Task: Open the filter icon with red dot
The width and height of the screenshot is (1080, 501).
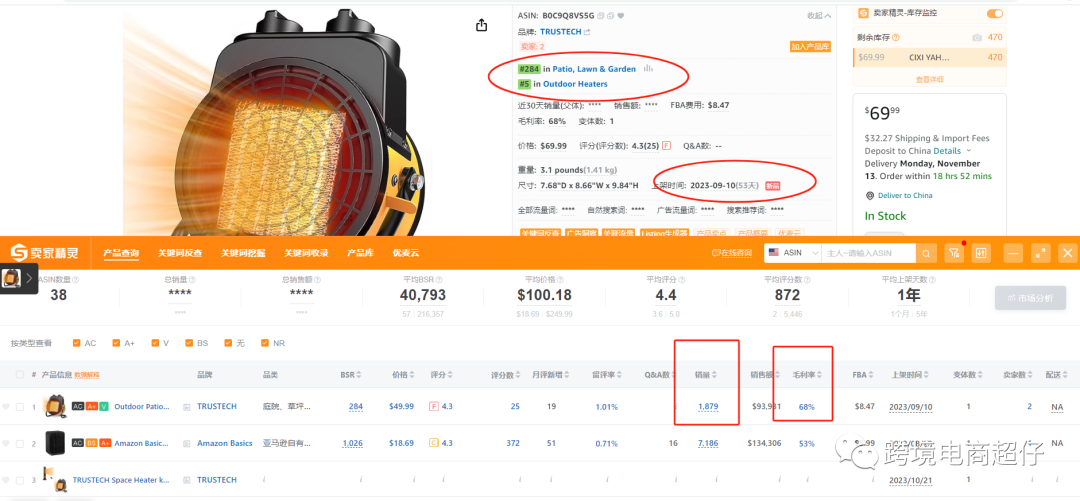Action: tap(954, 253)
